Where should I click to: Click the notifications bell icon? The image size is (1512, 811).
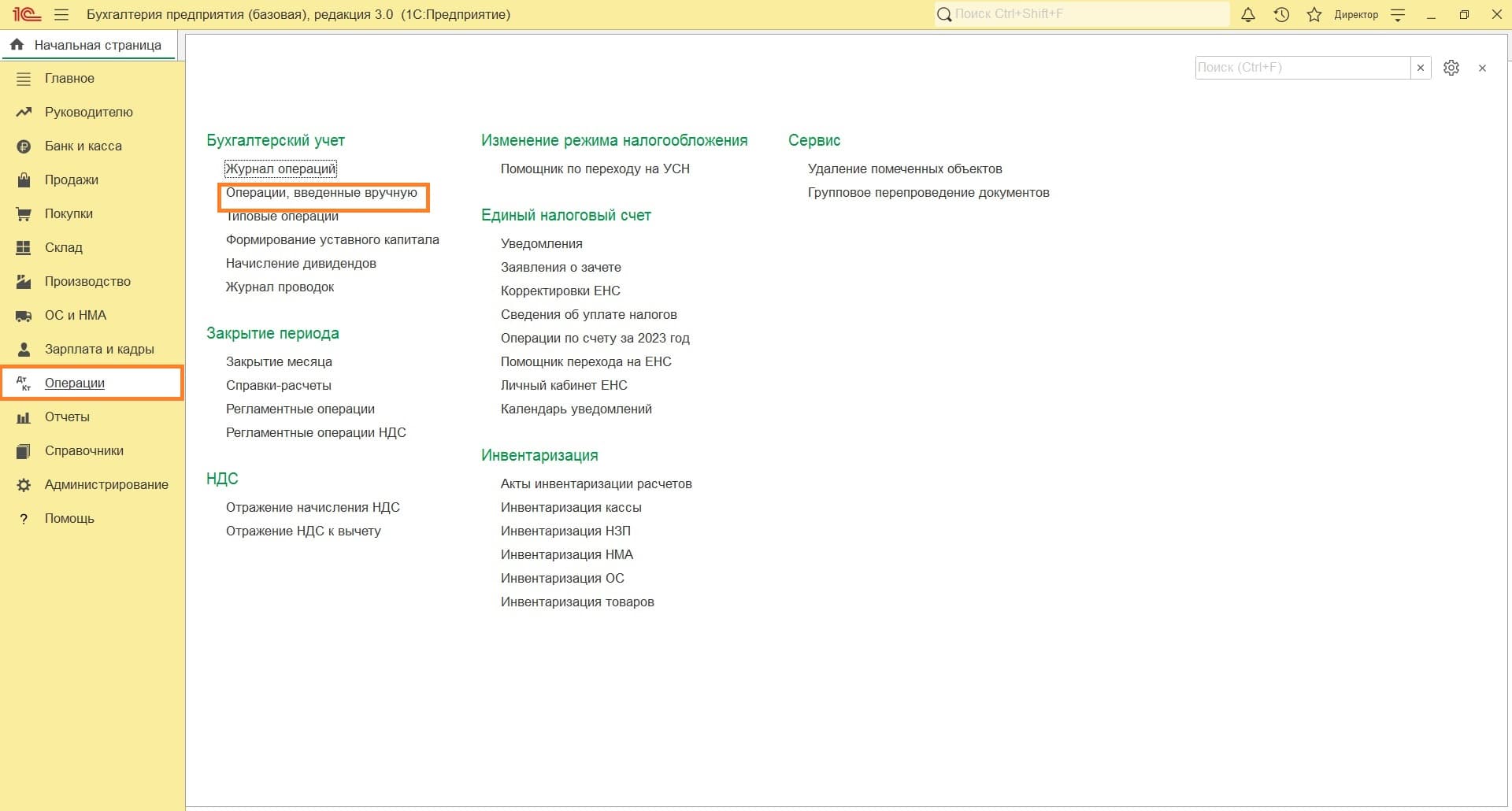tap(1248, 15)
